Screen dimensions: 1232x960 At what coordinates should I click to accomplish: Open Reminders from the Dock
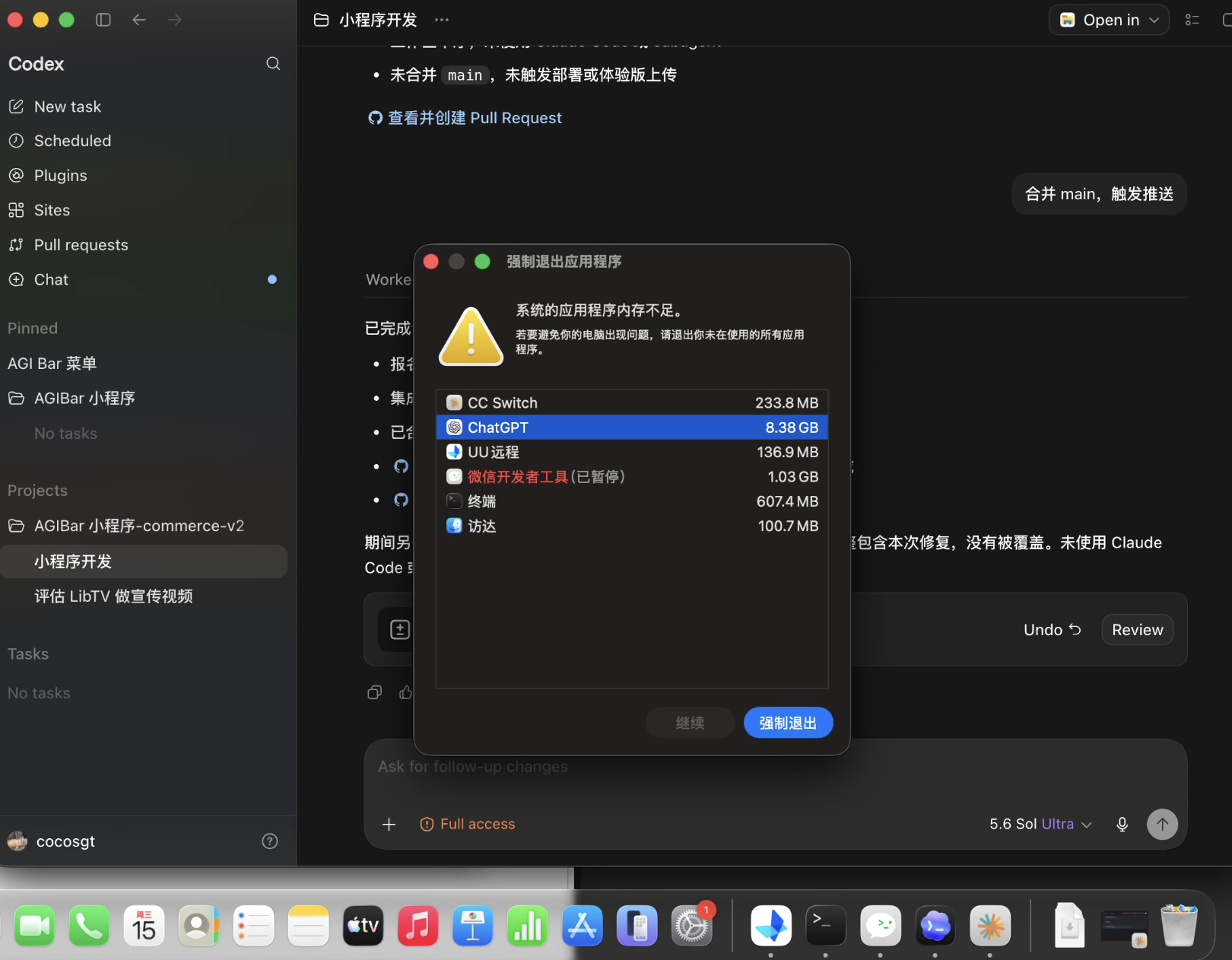(x=254, y=926)
